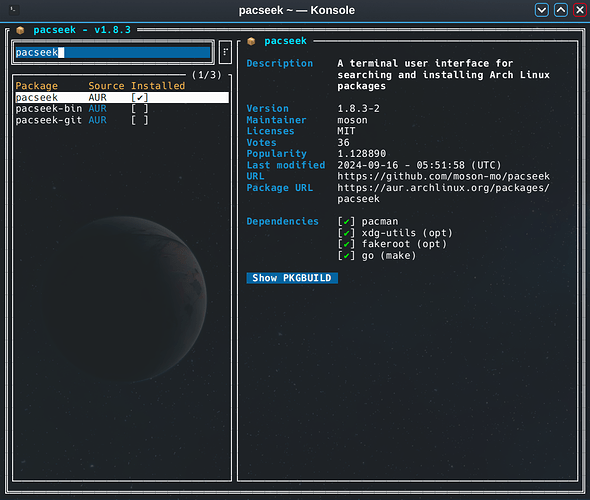Toggle installed checkbox for pacseek-git
This screenshot has width=590, height=500.
click(x=140, y=120)
